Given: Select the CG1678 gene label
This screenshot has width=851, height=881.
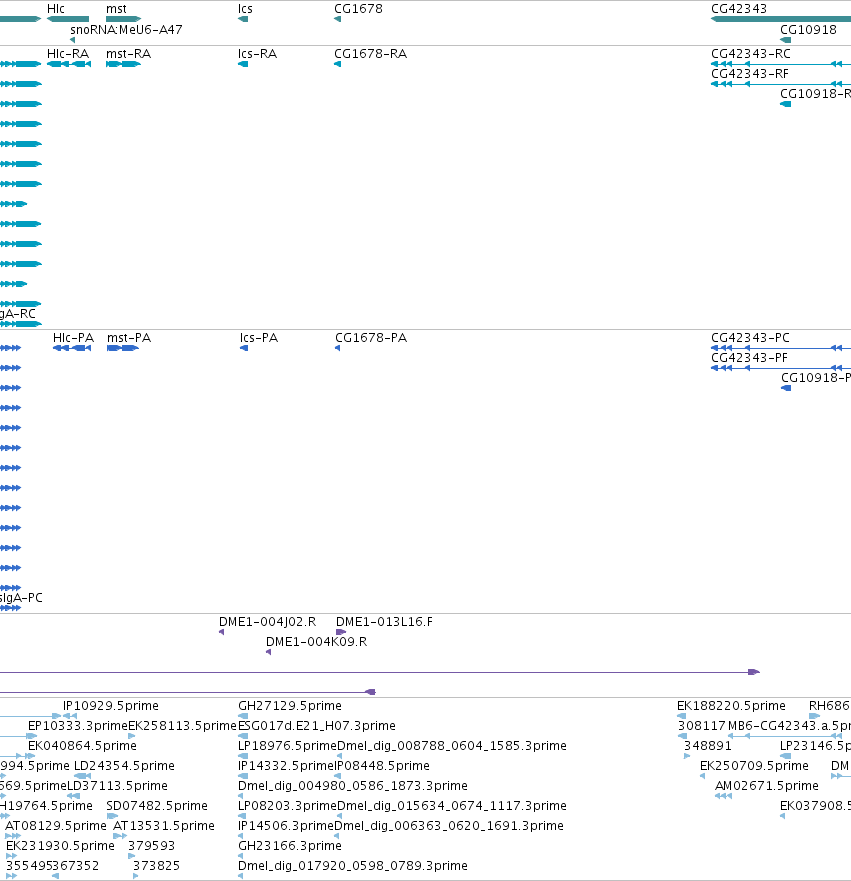Looking at the screenshot, I should point(358,9).
